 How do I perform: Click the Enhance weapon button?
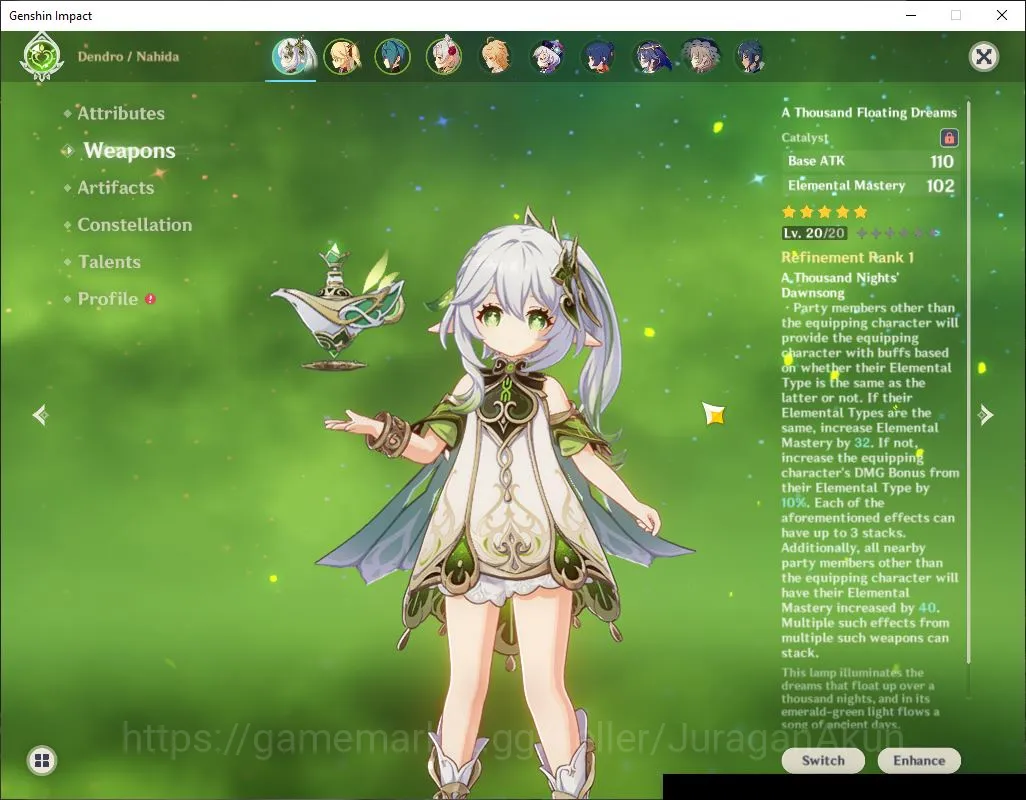pyautogui.click(x=919, y=761)
